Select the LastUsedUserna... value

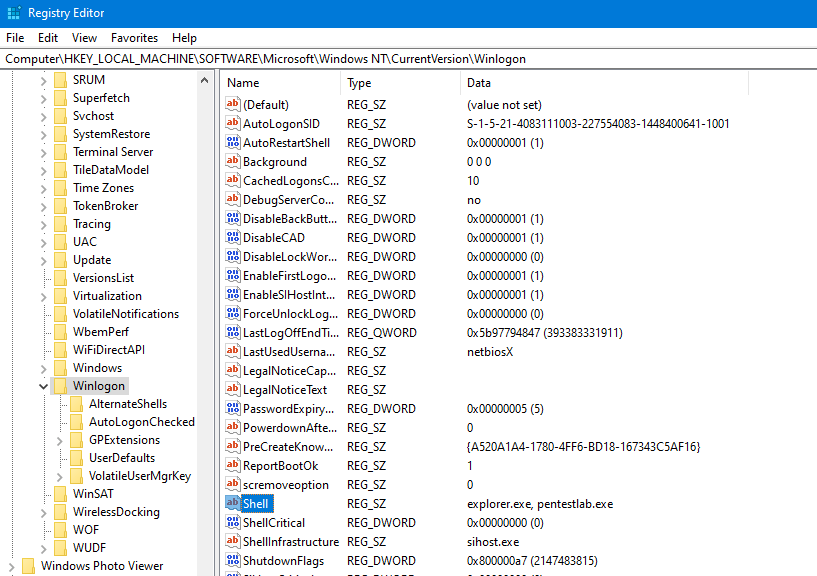(289, 352)
